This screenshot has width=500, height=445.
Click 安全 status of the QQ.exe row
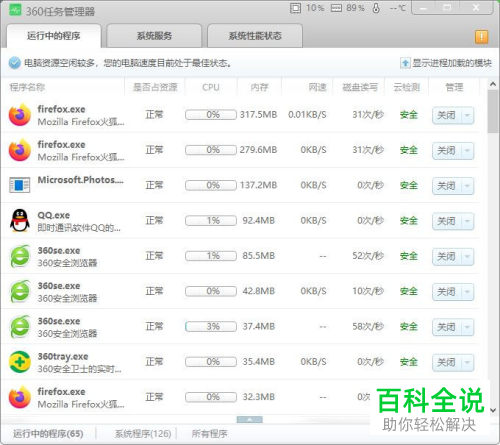coord(409,220)
